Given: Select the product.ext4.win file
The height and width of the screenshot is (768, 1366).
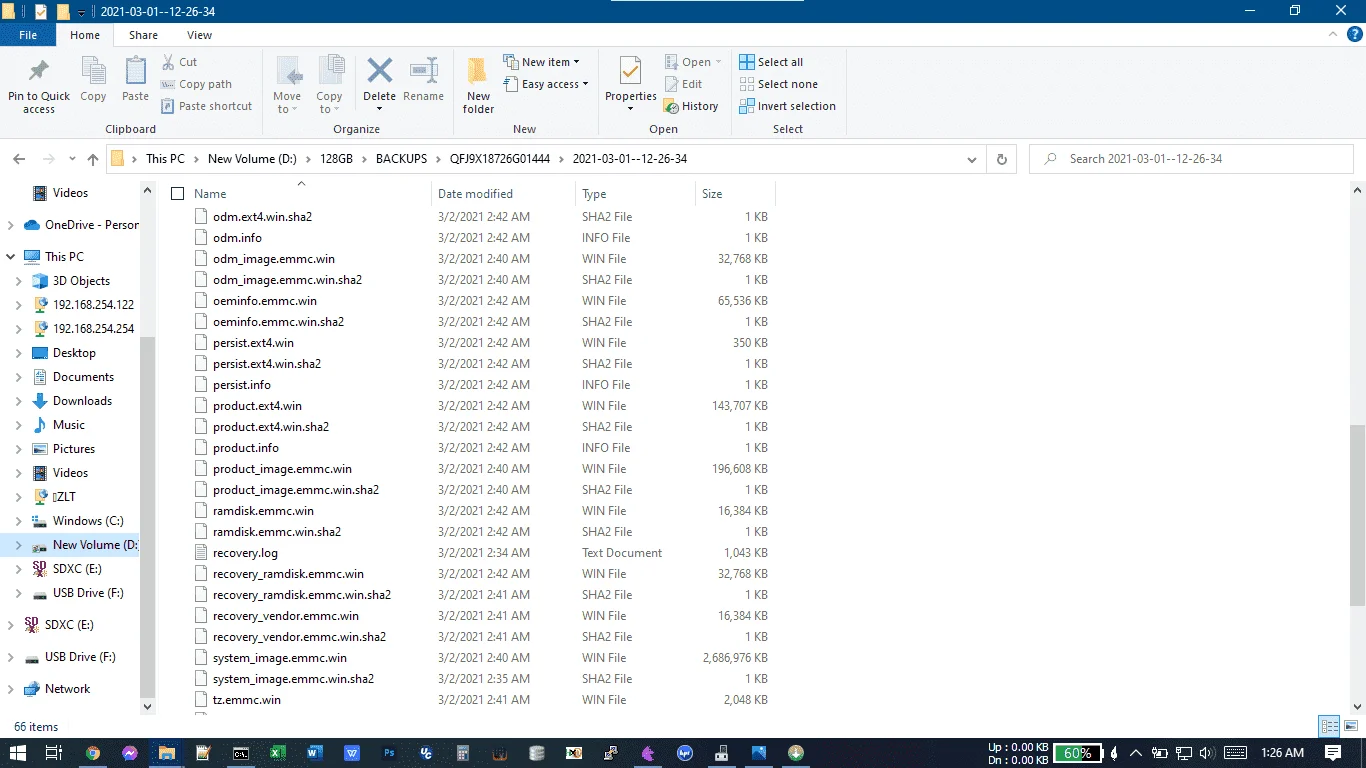Looking at the screenshot, I should pyautogui.click(x=257, y=406).
